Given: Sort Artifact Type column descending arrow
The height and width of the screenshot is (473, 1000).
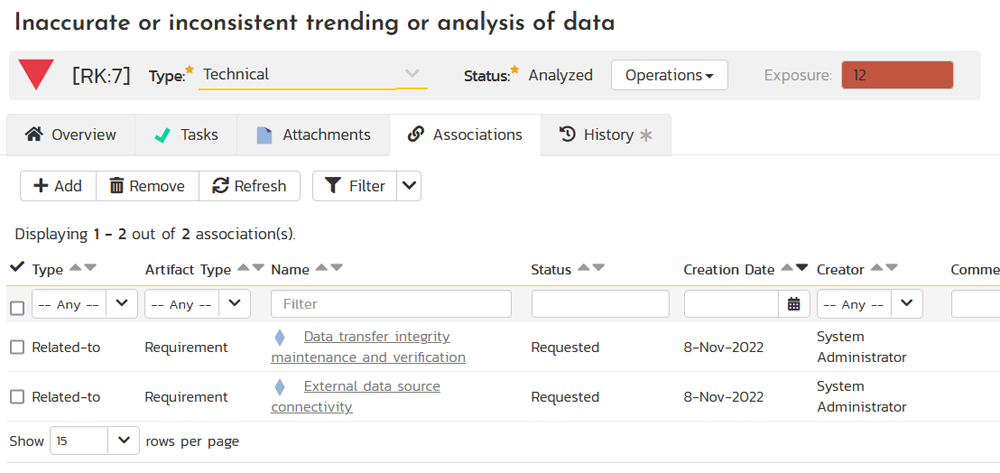Looking at the screenshot, I should coord(258,268).
